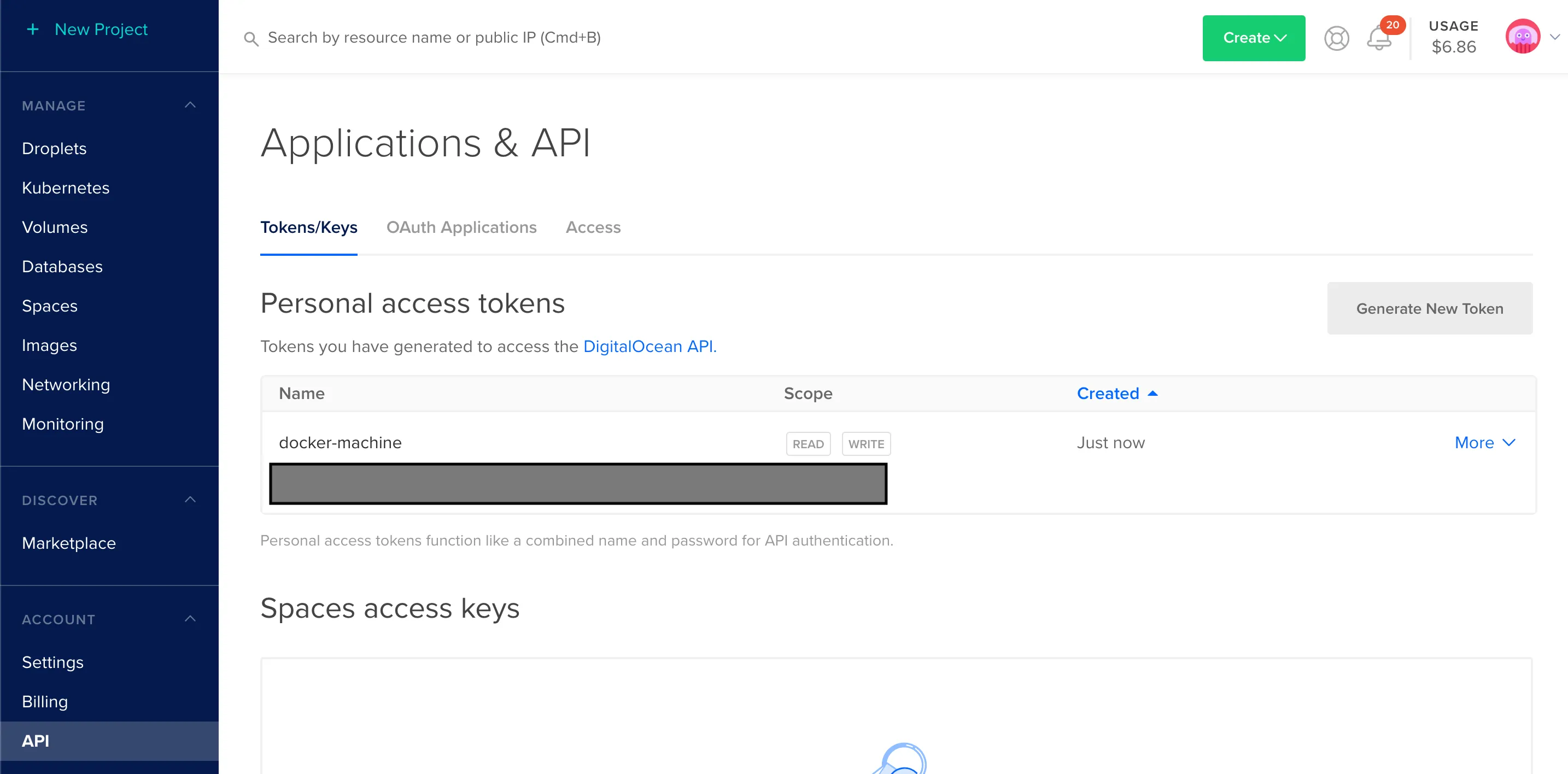Open the DigitalOcean API link

coord(648,346)
